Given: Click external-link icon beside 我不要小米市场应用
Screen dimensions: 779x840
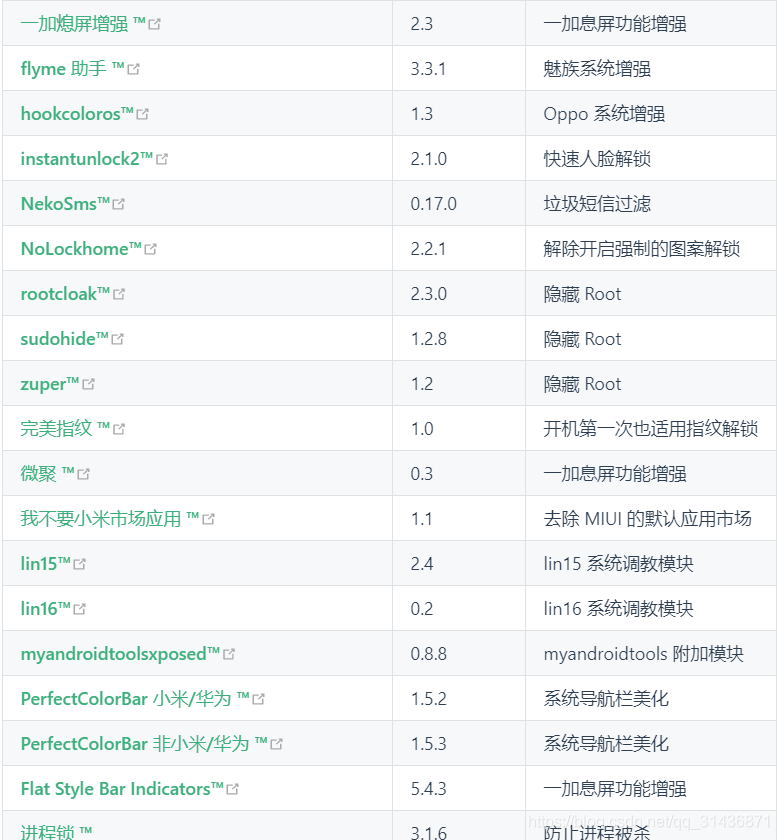Looking at the screenshot, I should coord(208,519).
